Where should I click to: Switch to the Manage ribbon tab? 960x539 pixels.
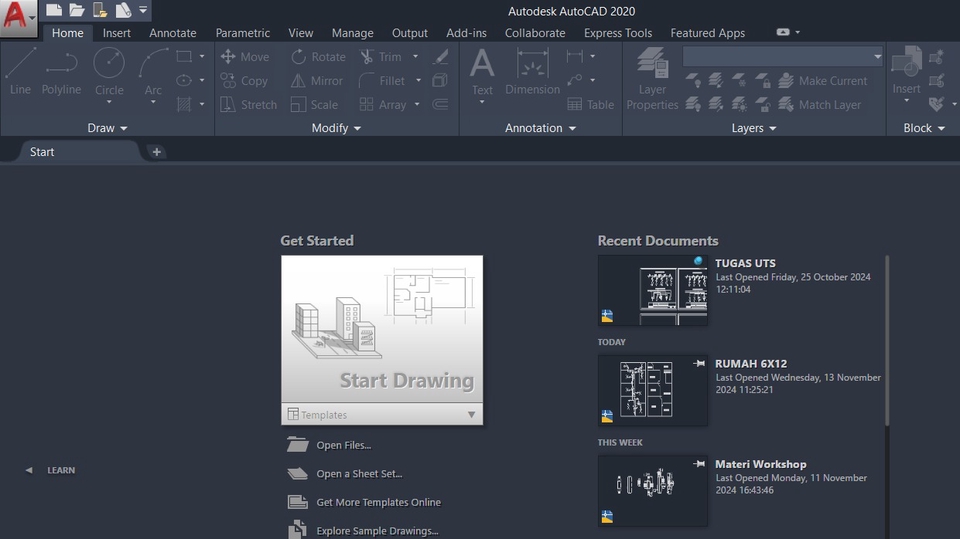pyautogui.click(x=352, y=33)
